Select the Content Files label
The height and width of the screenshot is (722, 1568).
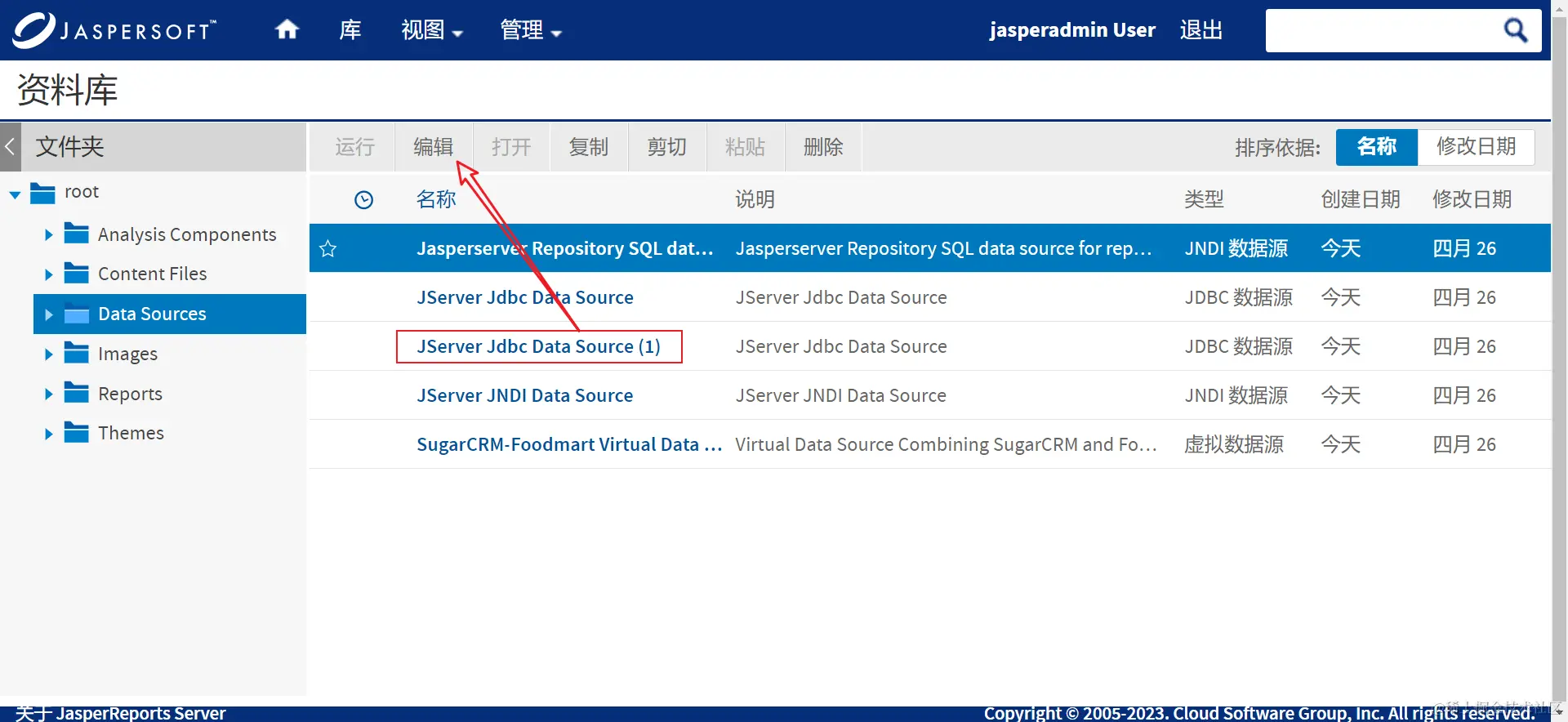[x=153, y=274]
